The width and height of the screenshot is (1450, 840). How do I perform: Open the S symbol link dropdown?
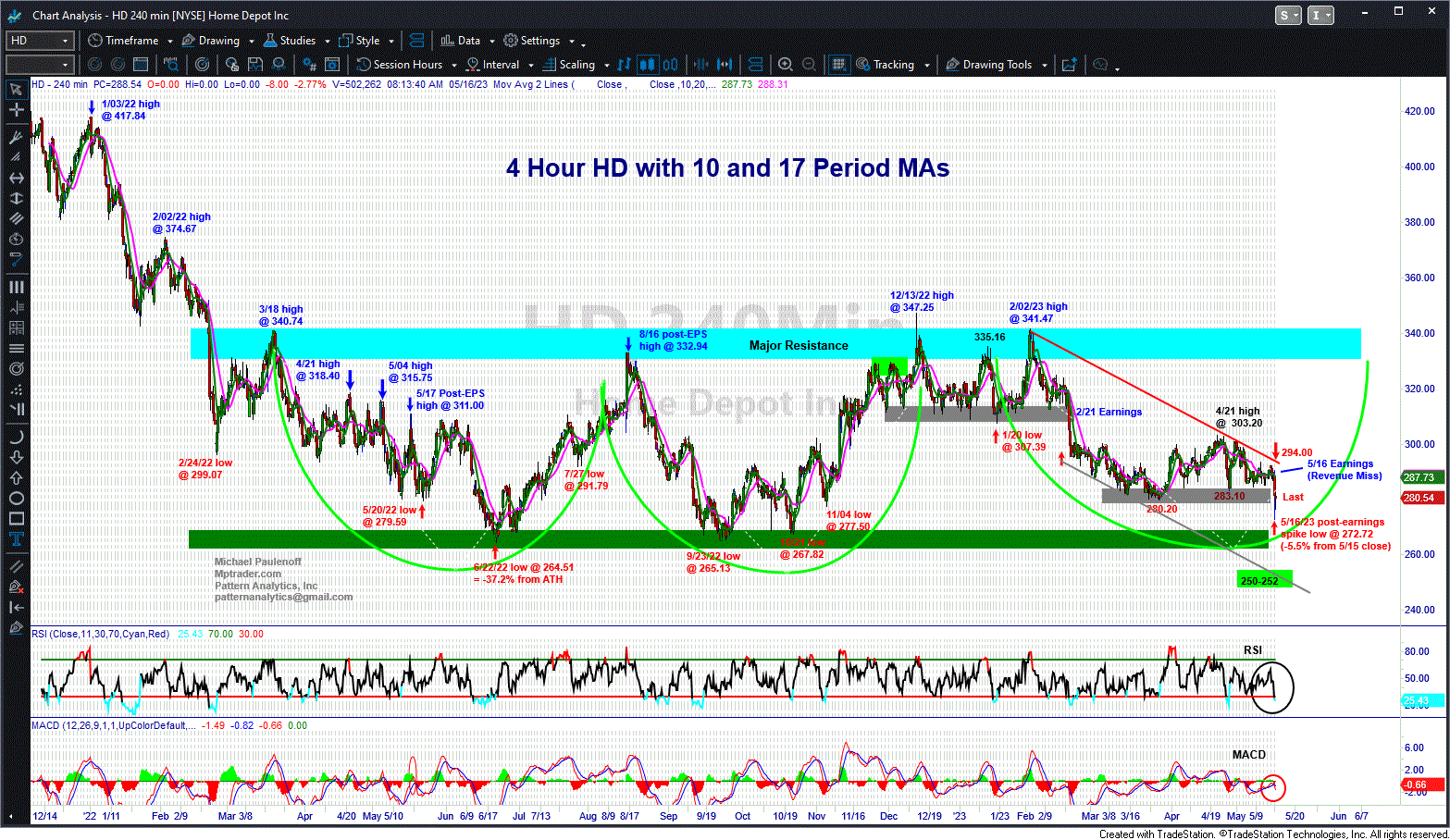click(x=1288, y=15)
